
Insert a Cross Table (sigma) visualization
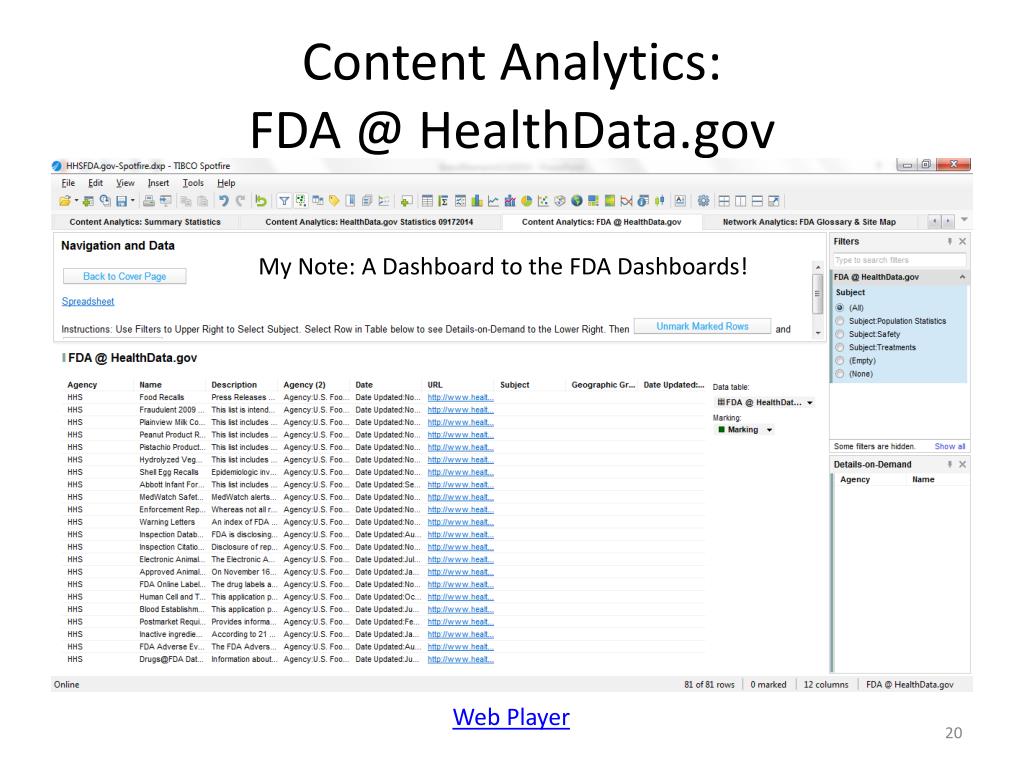[x=444, y=201]
